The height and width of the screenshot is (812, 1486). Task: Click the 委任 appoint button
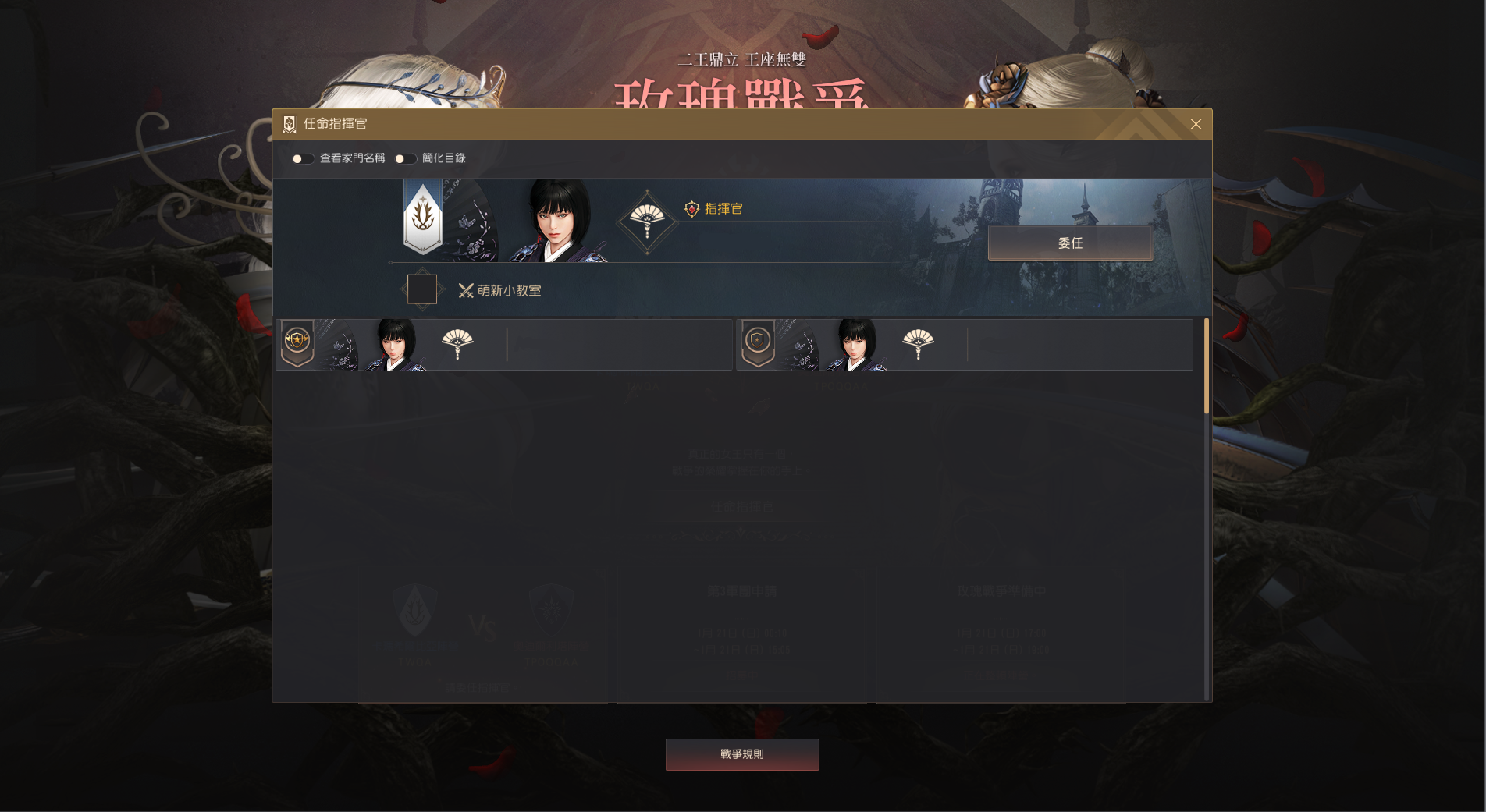pyautogui.click(x=1070, y=243)
